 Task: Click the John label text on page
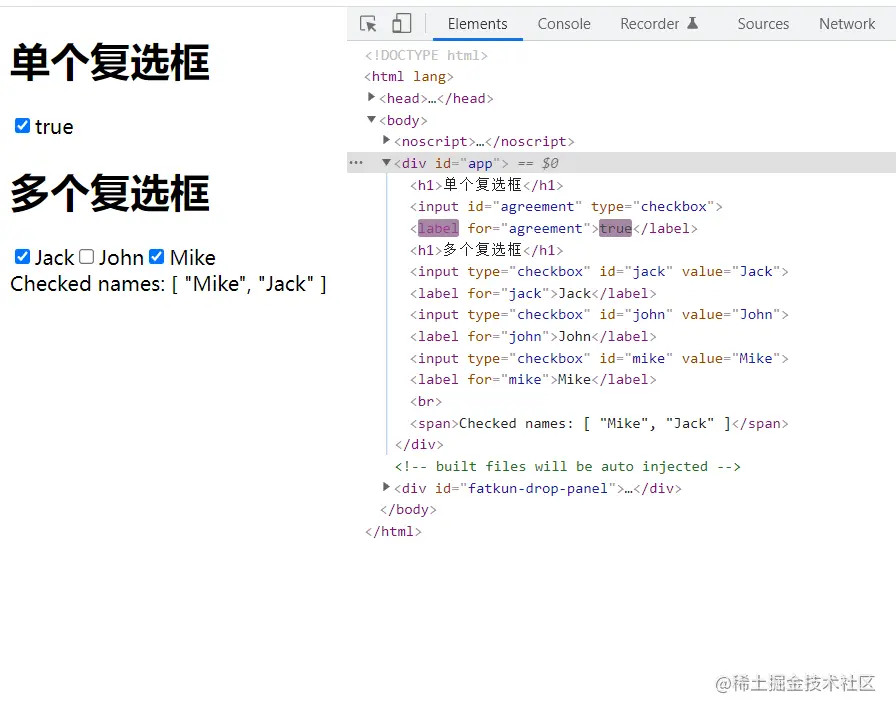click(x=121, y=258)
